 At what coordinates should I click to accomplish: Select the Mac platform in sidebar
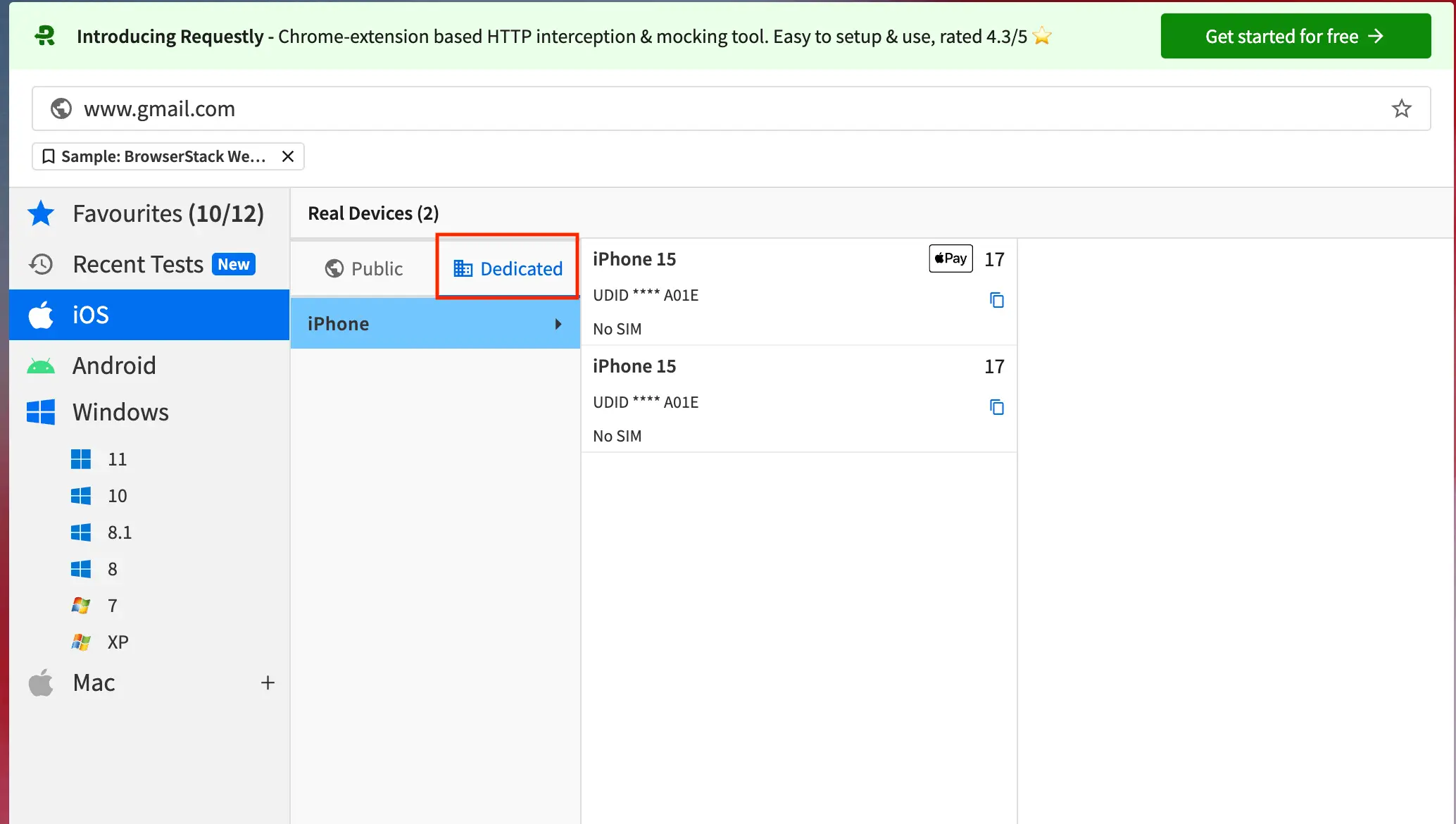pyautogui.click(x=93, y=682)
